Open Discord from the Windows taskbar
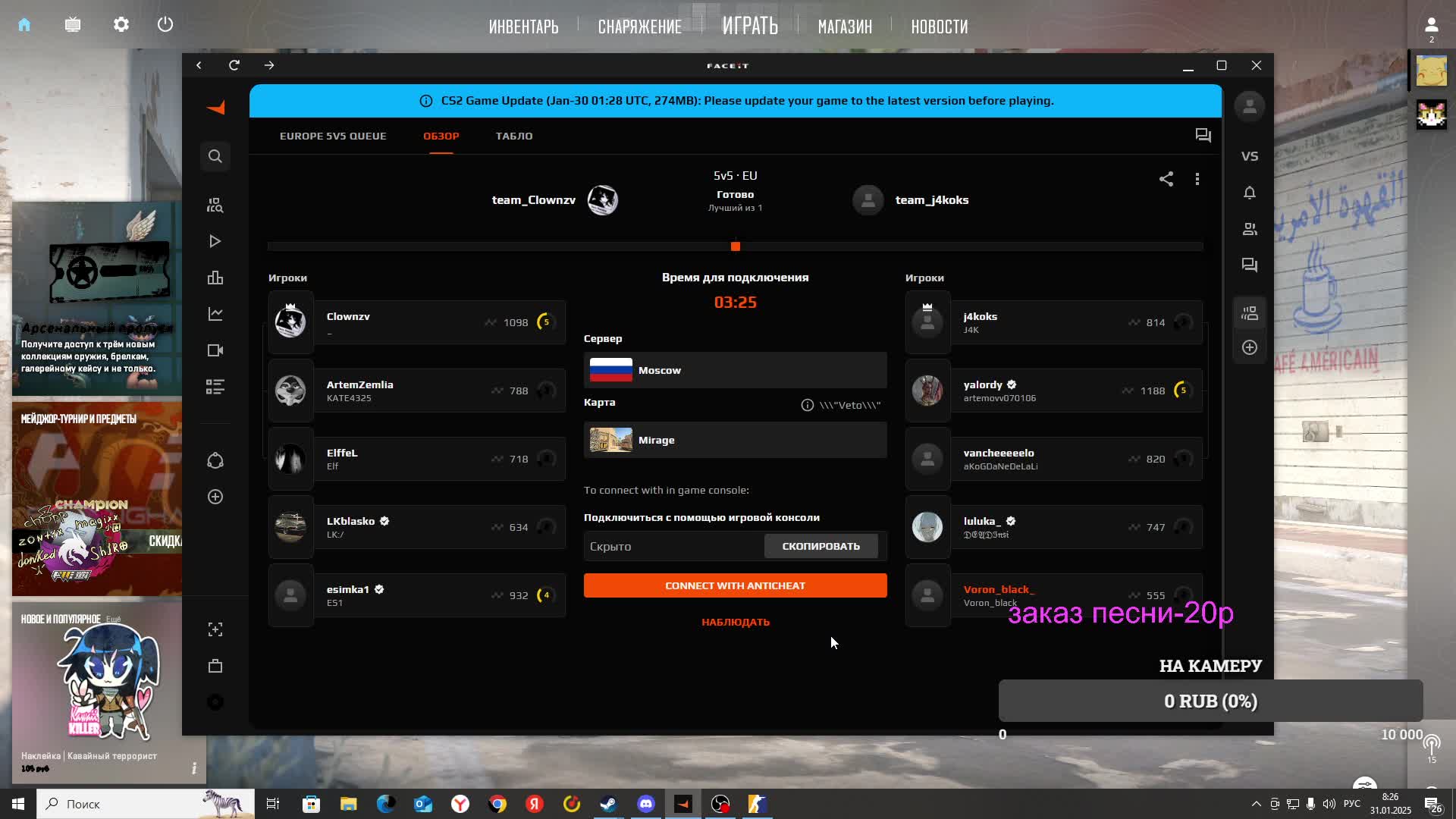Viewport: 1456px width, 819px height. point(646,804)
